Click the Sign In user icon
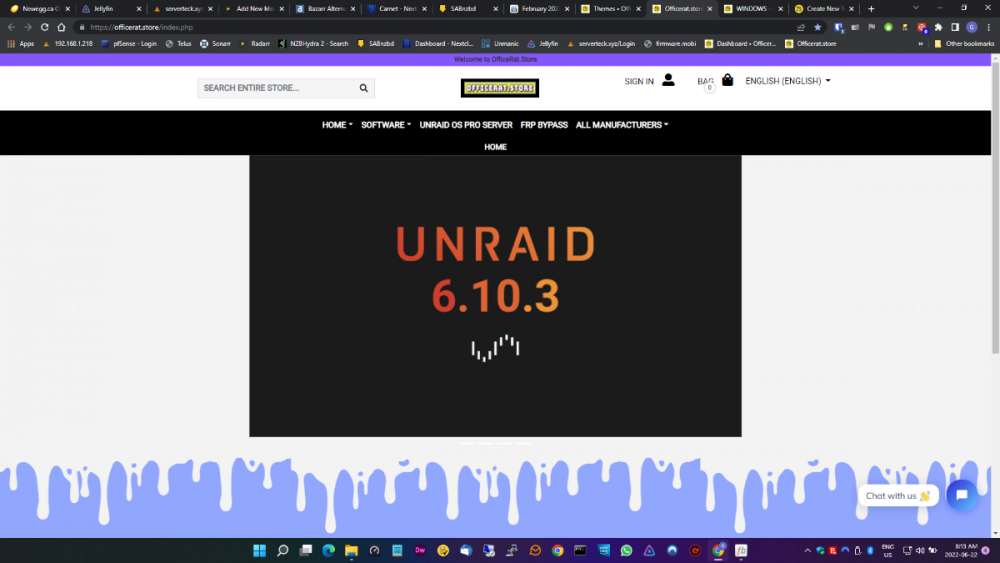 (668, 80)
